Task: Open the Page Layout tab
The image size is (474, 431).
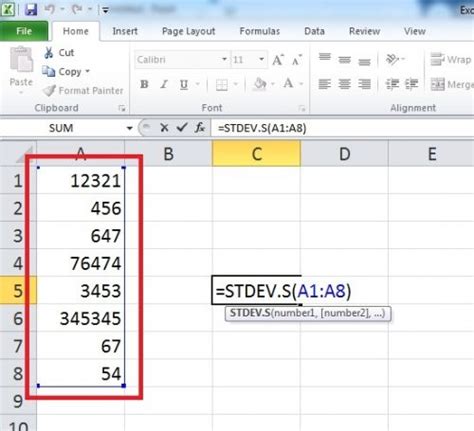Action: point(188,31)
